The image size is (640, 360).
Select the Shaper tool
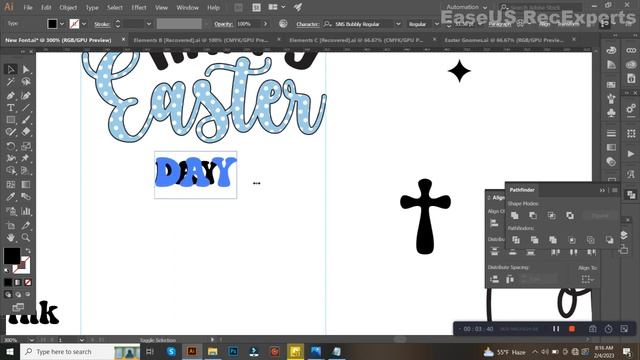pos(11,132)
